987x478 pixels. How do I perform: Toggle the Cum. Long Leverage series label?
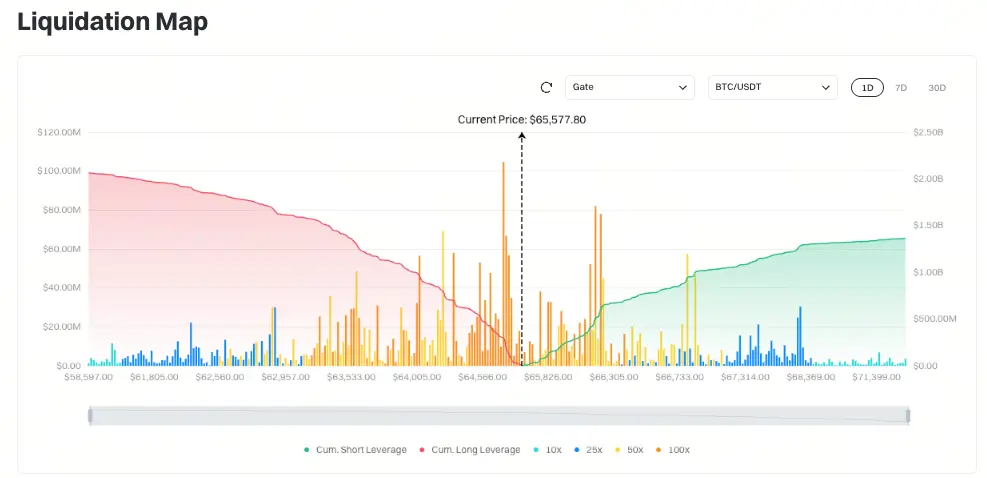coord(476,450)
